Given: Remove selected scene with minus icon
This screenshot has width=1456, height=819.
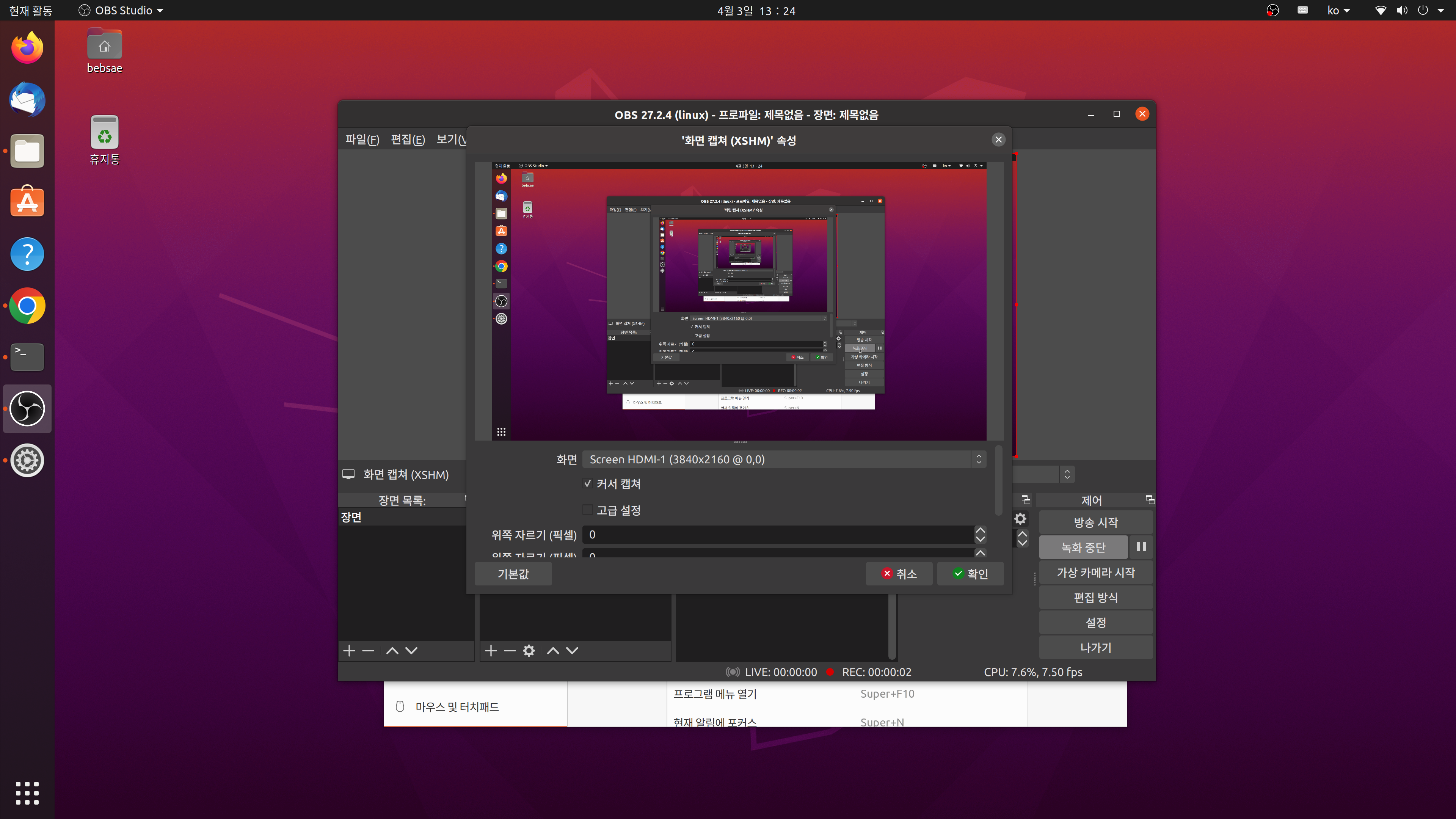Looking at the screenshot, I should (x=368, y=651).
